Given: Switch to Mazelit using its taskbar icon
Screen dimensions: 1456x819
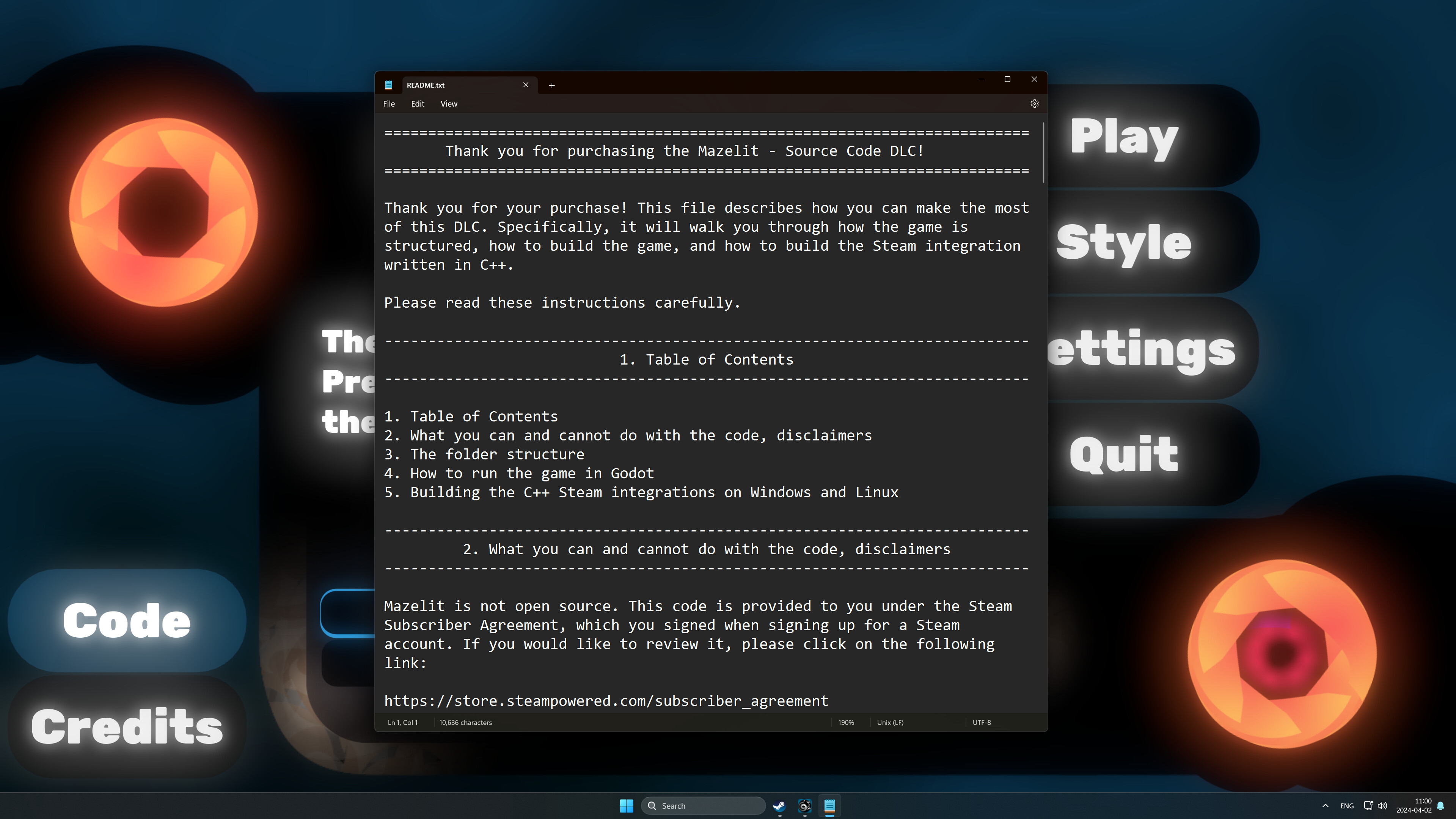Looking at the screenshot, I should coord(804,805).
